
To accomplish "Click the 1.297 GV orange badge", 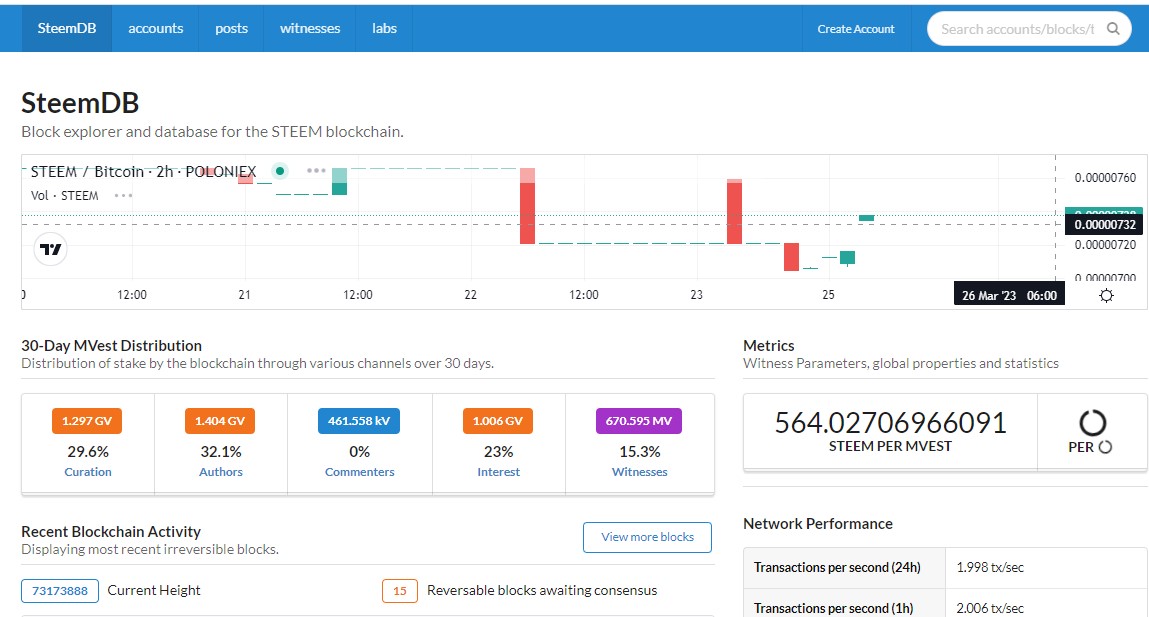I will tap(87, 421).
